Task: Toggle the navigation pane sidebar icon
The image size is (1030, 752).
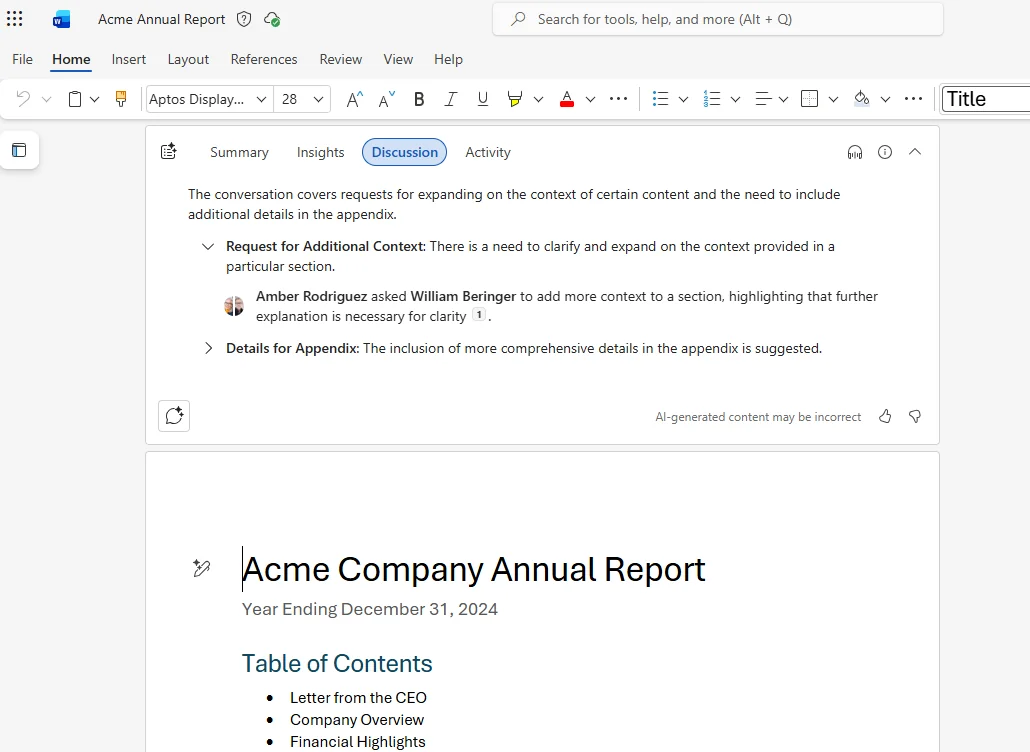Action: coord(19,150)
